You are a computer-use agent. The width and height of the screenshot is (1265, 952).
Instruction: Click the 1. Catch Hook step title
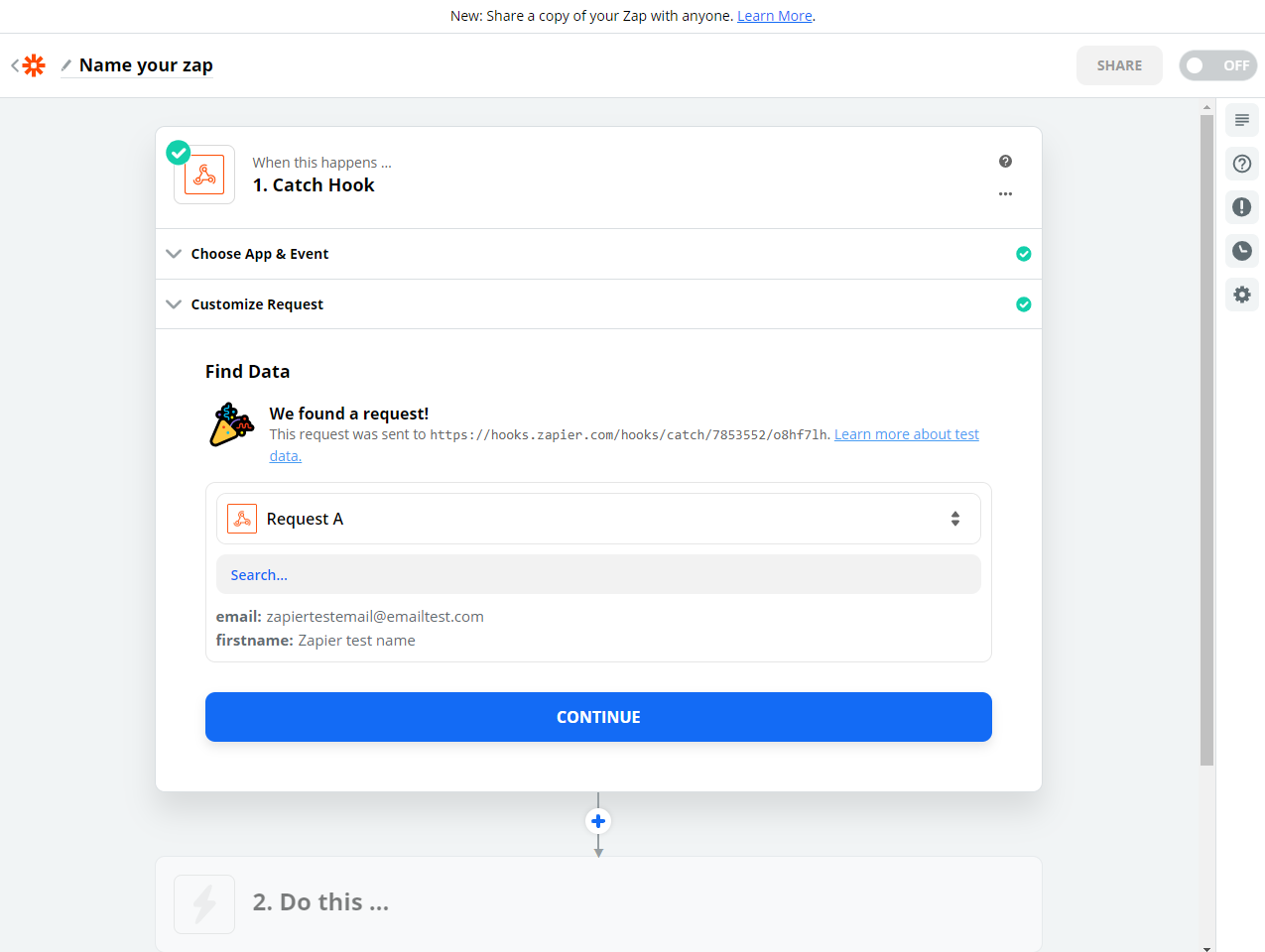[x=314, y=185]
